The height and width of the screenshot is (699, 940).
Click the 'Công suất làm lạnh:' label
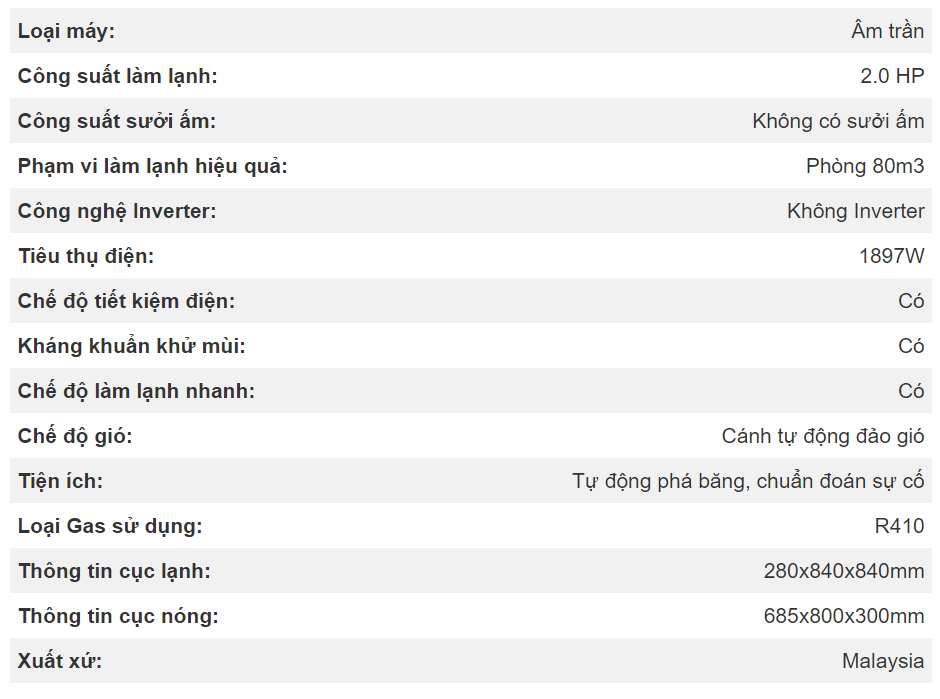click(x=117, y=76)
